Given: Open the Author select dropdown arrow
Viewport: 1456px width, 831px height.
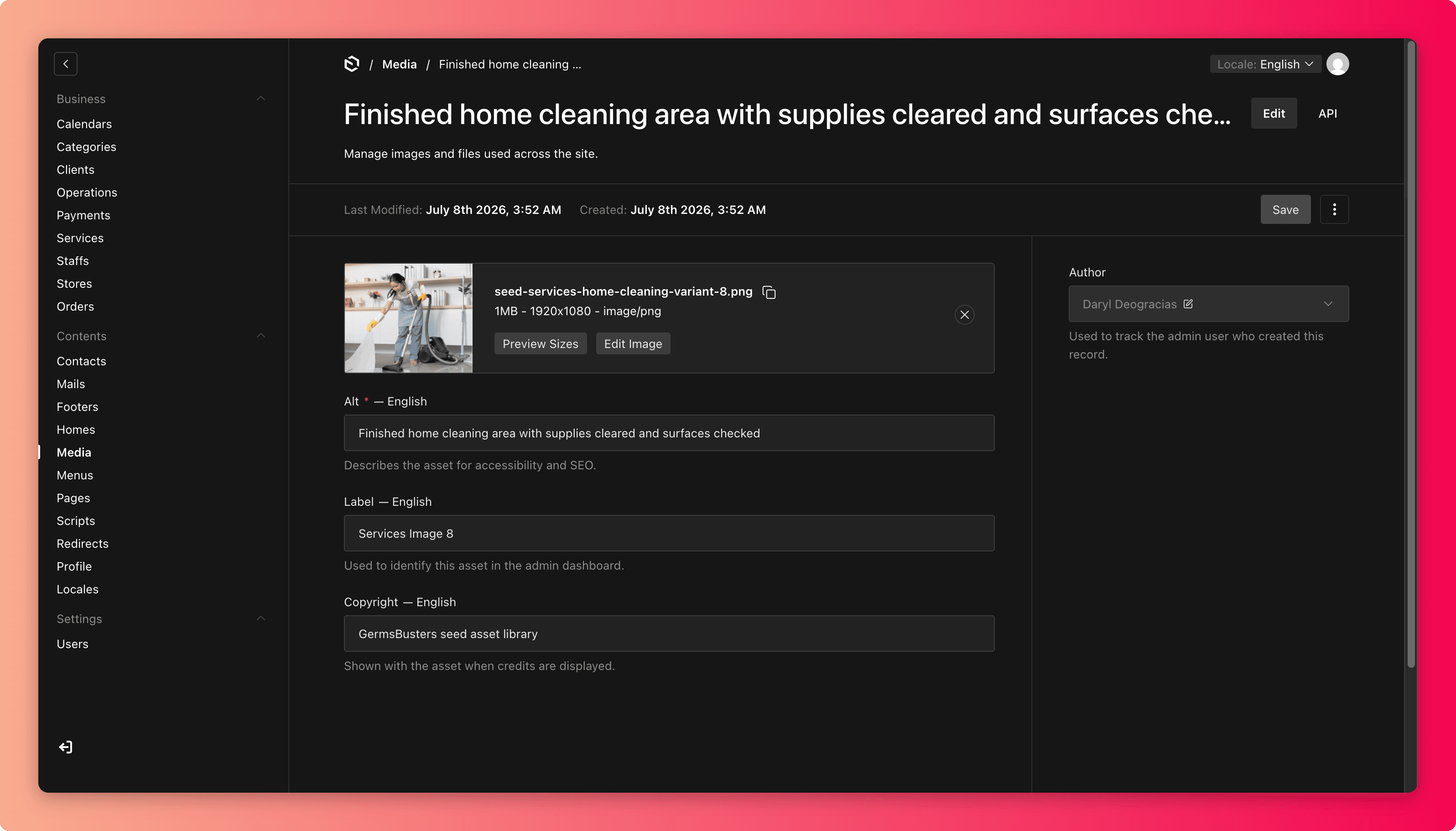Looking at the screenshot, I should tap(1328, 304).
